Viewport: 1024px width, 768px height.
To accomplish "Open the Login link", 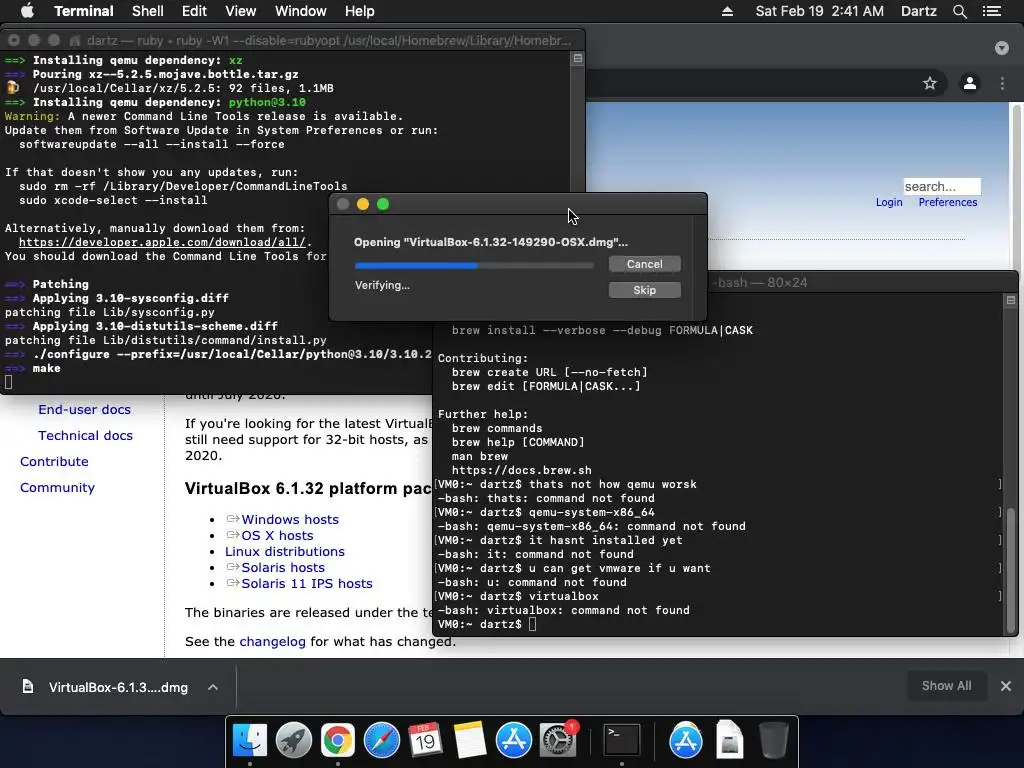I will pos(889,202).
